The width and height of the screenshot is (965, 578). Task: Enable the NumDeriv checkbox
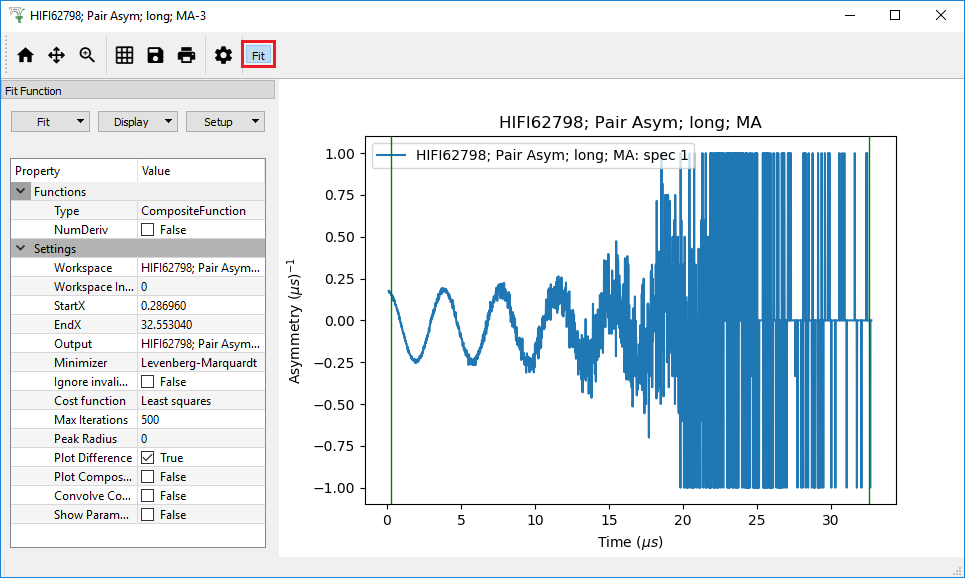click(148, 230)
